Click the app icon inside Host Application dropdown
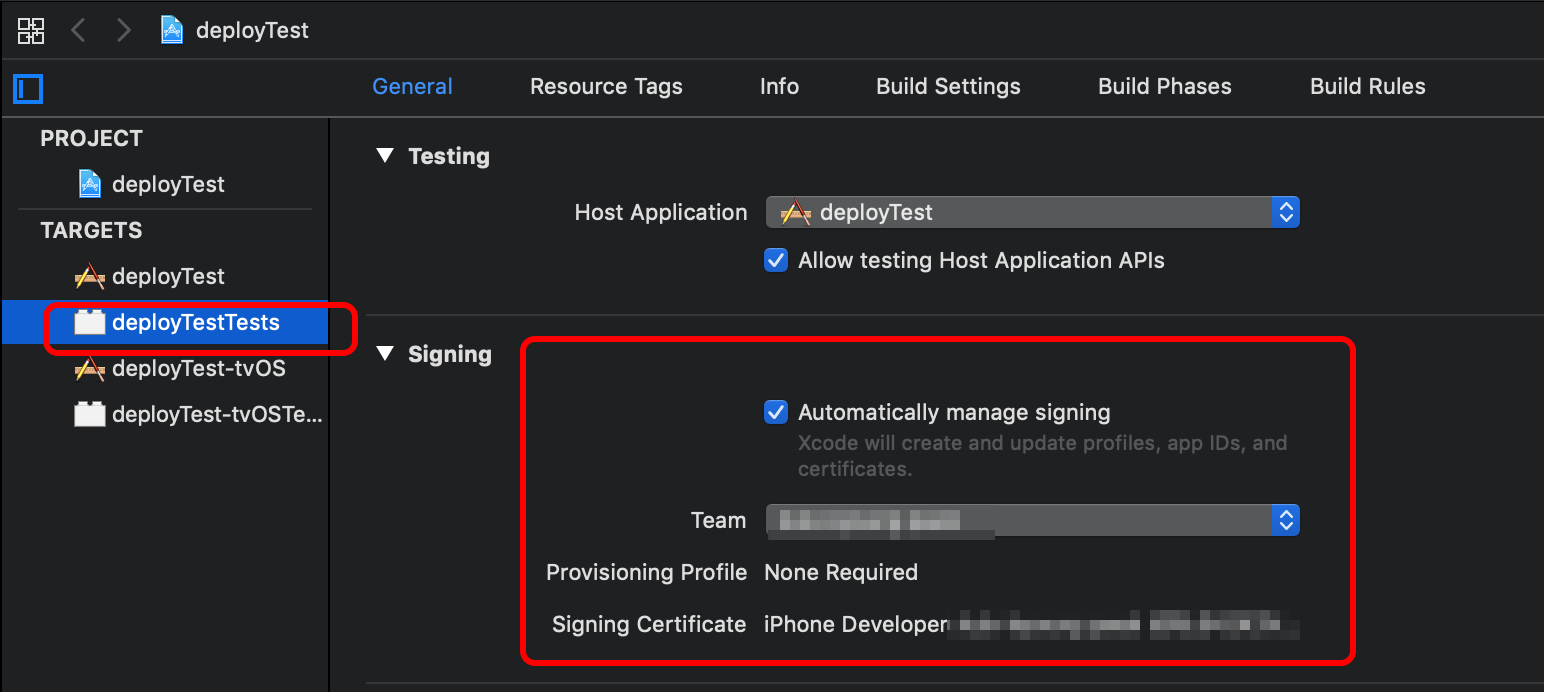Image resolution: width=1544 pixels, height=692 pixels. pyautogui.click(x=796, y=212)
